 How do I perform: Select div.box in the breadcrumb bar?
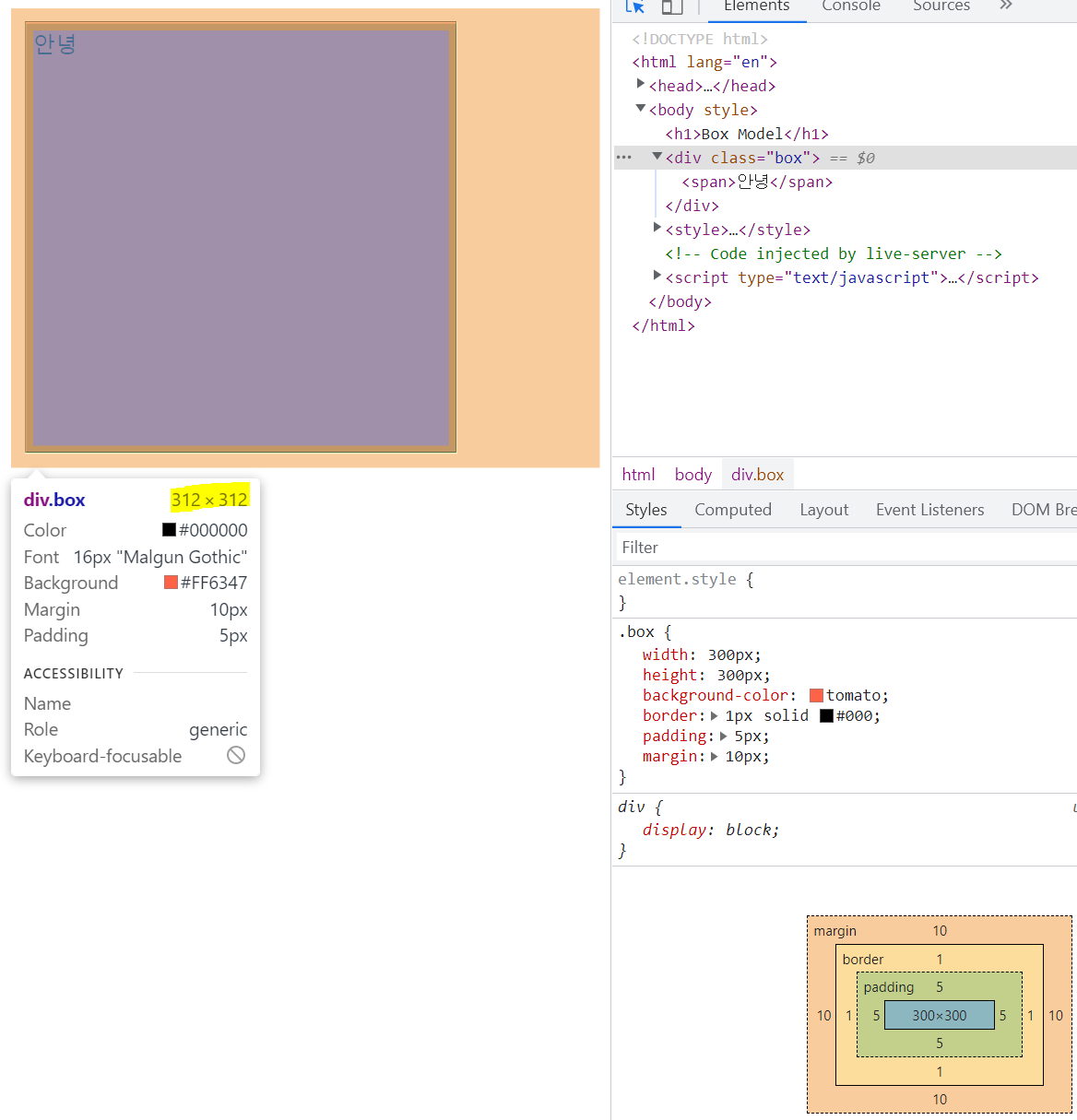(x=758, y=475)
